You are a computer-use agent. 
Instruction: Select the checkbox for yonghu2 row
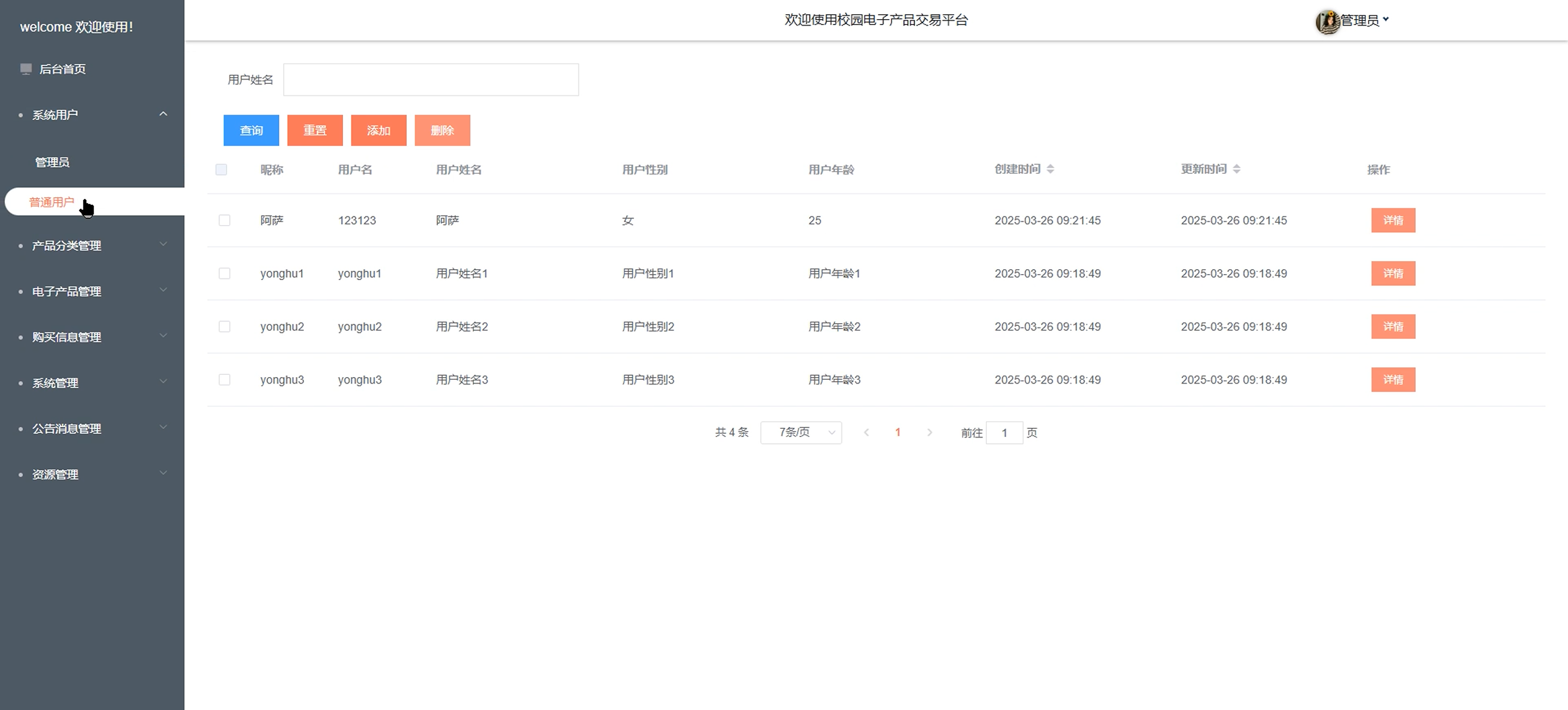(224, 326)
